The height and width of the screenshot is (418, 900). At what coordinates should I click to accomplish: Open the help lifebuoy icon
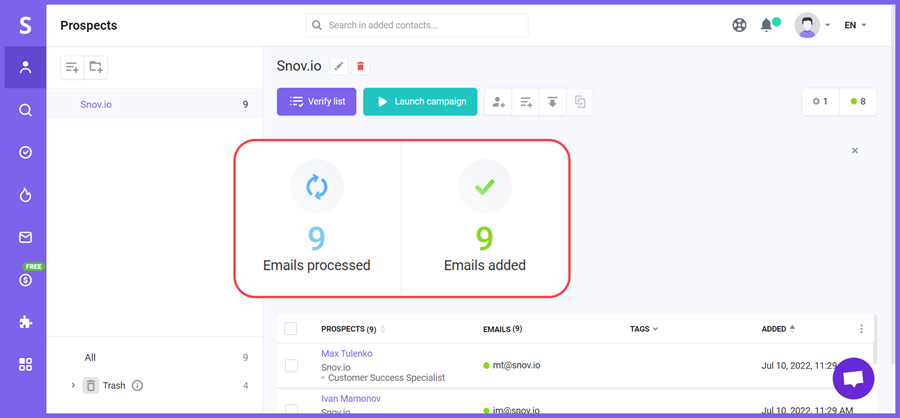[x=739, y=25]
